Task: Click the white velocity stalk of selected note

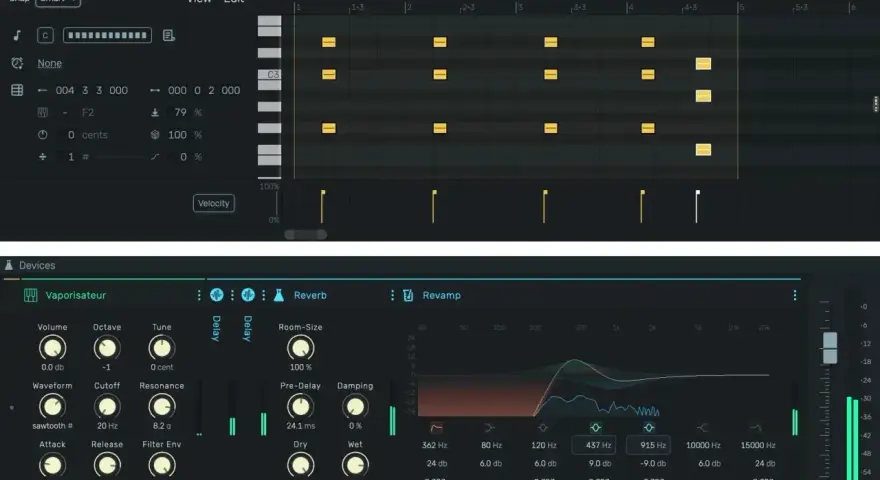Action: 697,207
